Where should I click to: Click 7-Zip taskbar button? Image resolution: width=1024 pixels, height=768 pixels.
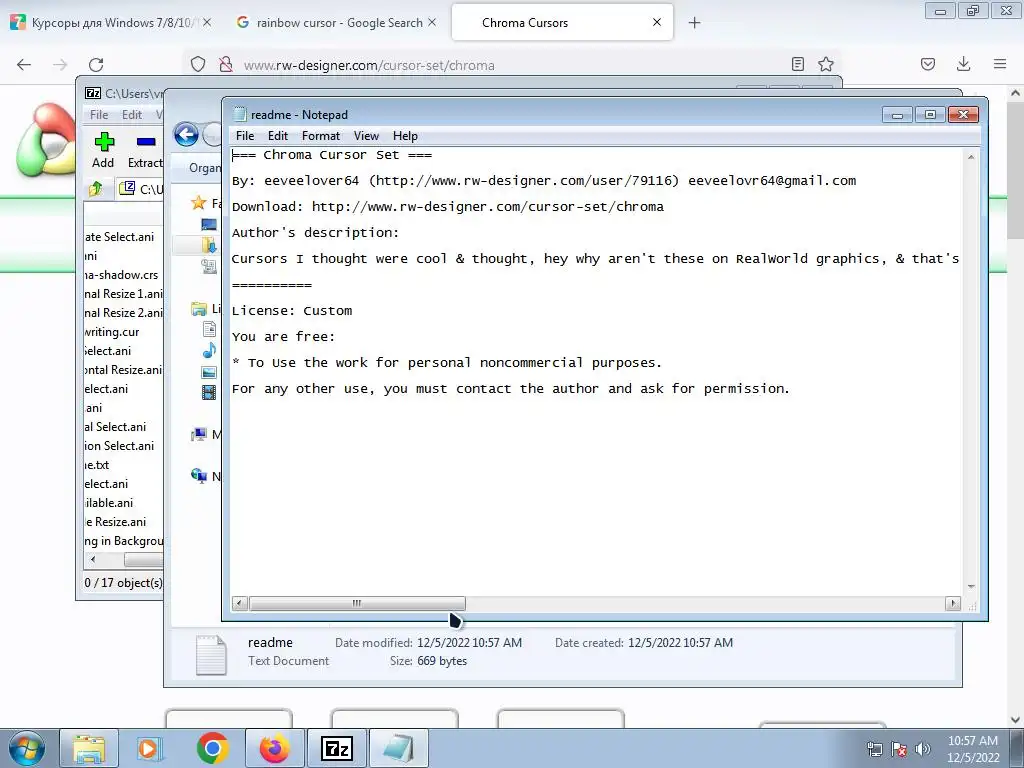[337, 748]
